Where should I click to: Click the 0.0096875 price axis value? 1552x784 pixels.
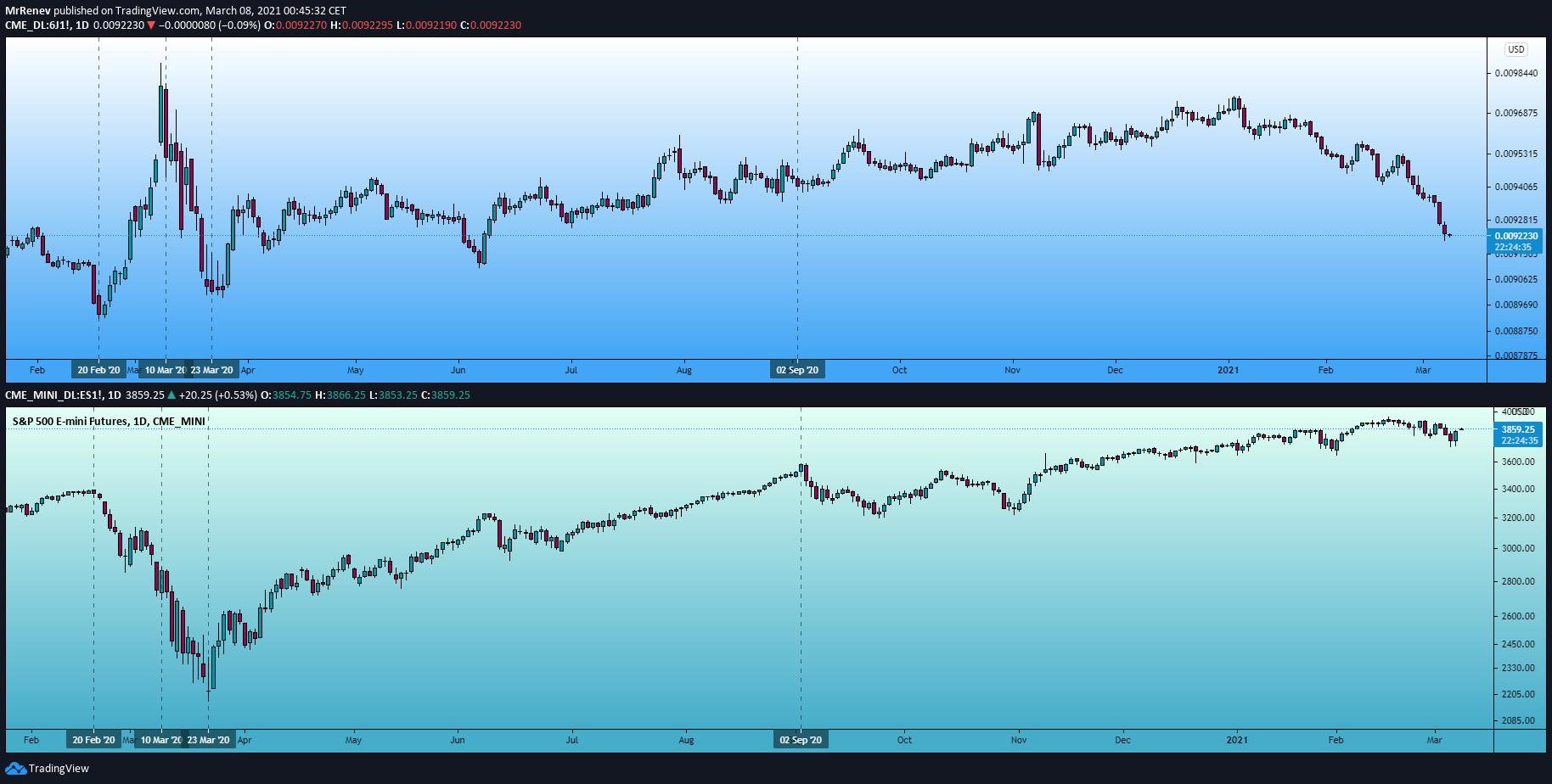tap(1516, 113)
